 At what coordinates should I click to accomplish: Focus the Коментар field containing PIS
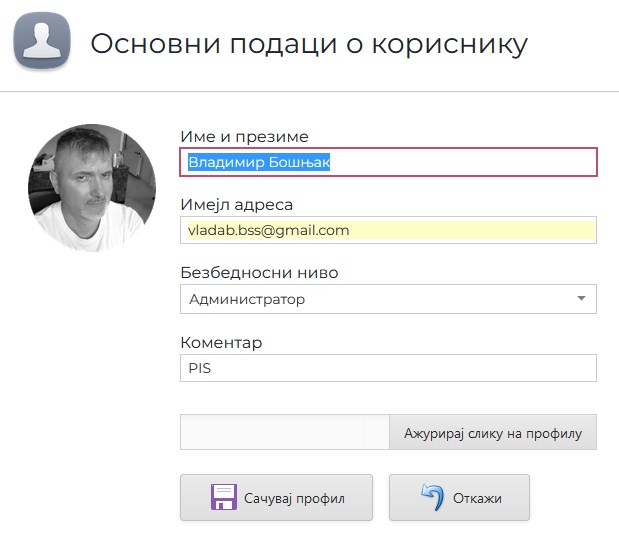point(388,368)
